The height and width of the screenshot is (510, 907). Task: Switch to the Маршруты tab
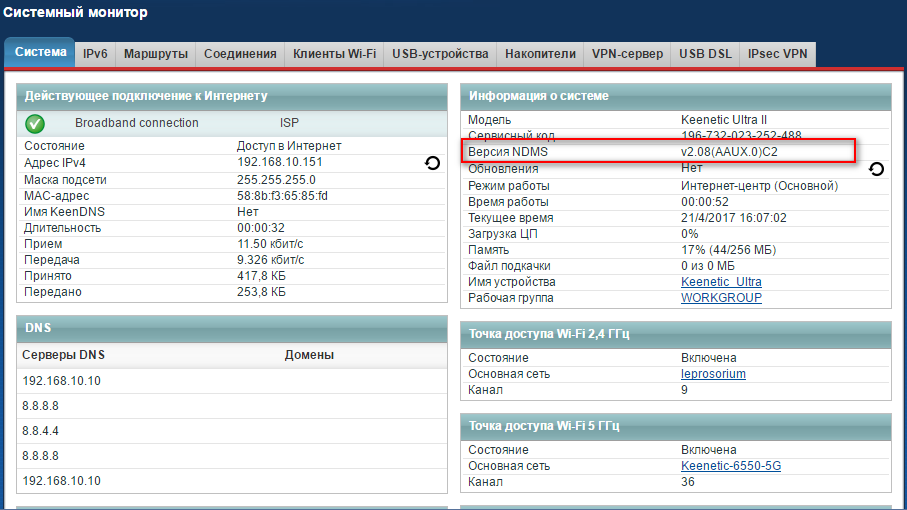tap(155, 54)
